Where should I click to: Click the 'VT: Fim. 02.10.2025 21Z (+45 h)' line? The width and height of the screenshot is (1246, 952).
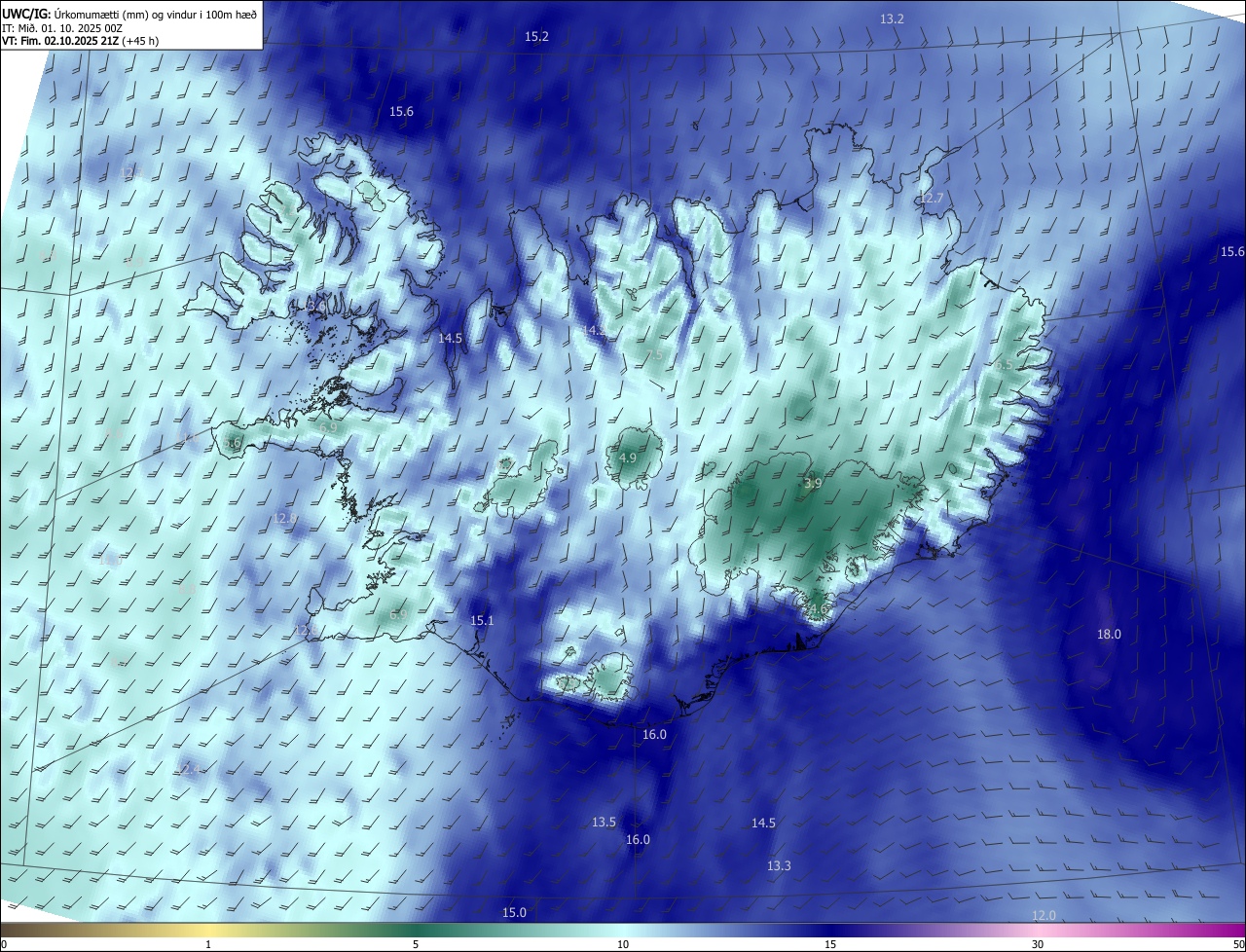(x=83, y=41)
